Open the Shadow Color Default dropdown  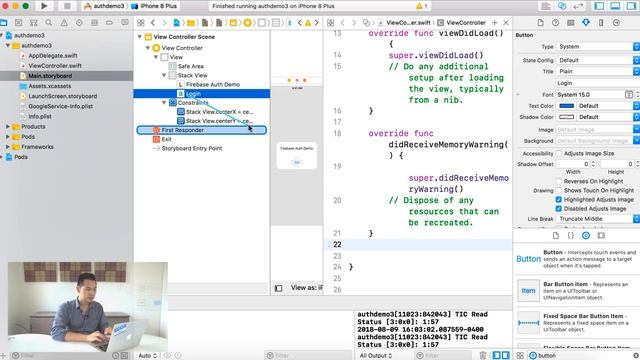tap(608, 117)
